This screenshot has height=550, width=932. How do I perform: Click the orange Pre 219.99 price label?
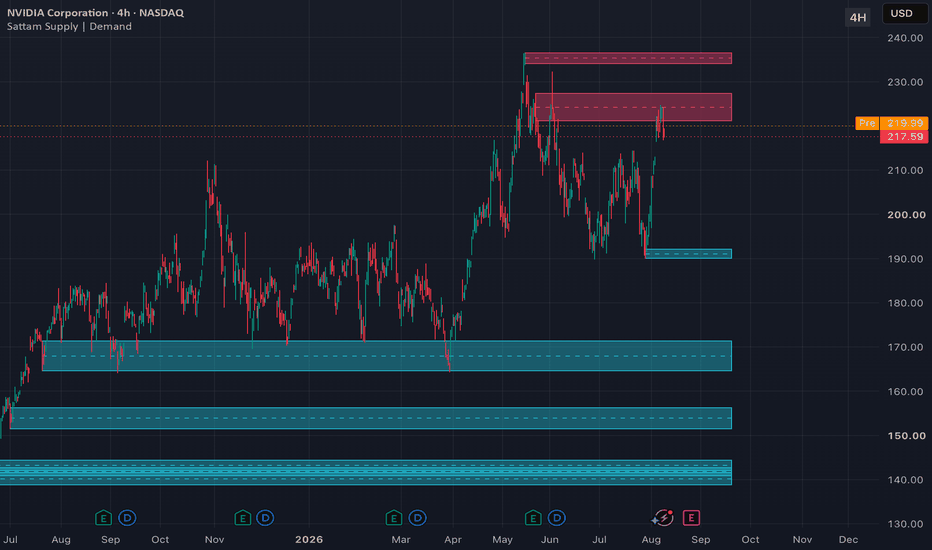click(892, 123)
